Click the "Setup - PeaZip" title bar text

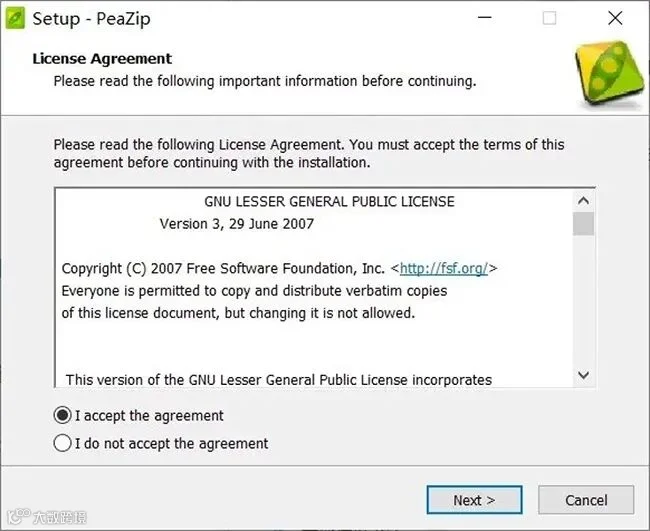pos(91,19)
